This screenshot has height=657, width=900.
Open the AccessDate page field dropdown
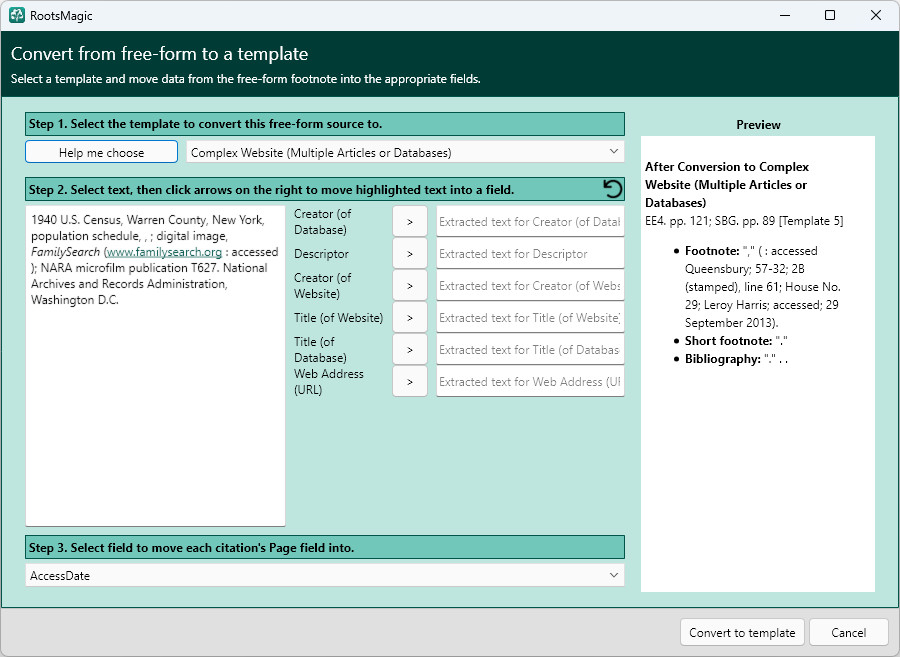pos(325,576)
